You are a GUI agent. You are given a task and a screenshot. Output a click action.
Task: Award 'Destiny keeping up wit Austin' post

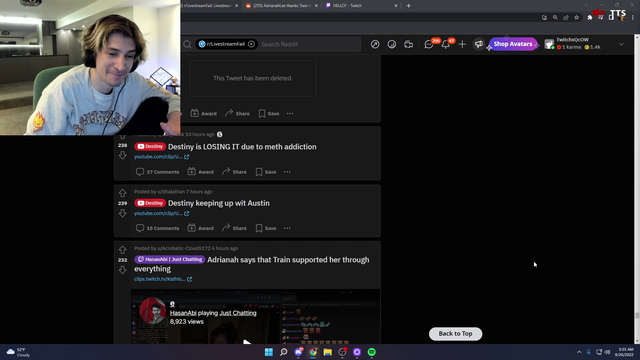click(x=201, y=228)
